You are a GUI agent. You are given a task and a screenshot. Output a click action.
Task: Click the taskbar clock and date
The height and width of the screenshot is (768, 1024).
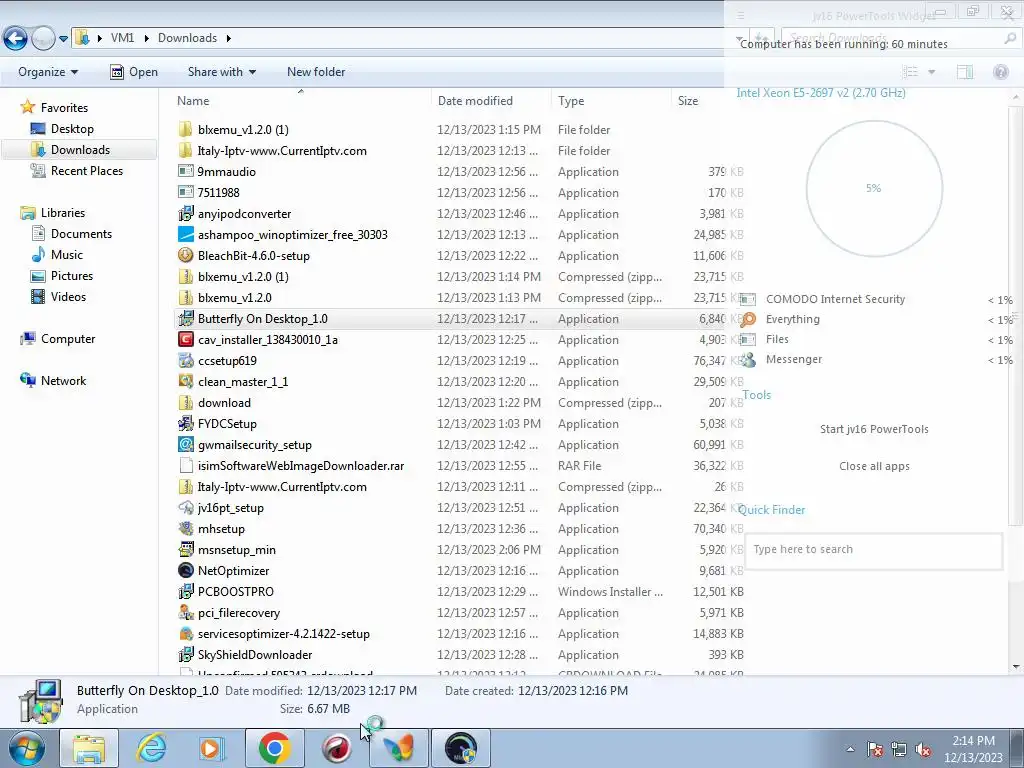(973, 749)
